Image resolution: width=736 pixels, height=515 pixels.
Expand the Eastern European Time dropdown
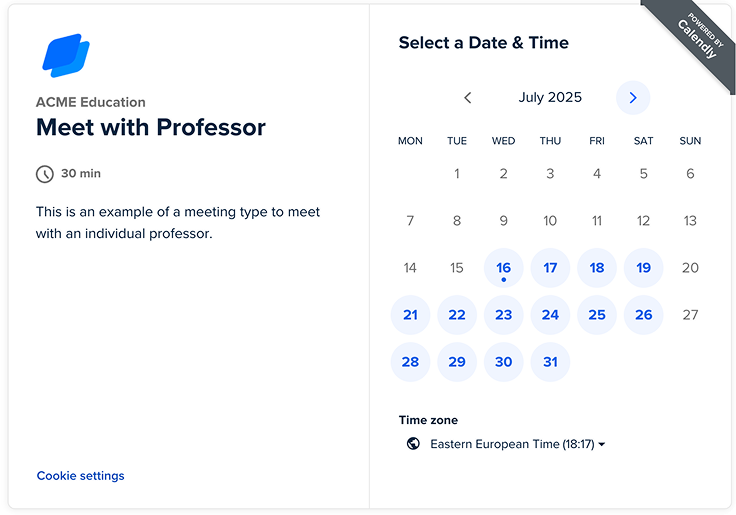[x=518, y=444]
